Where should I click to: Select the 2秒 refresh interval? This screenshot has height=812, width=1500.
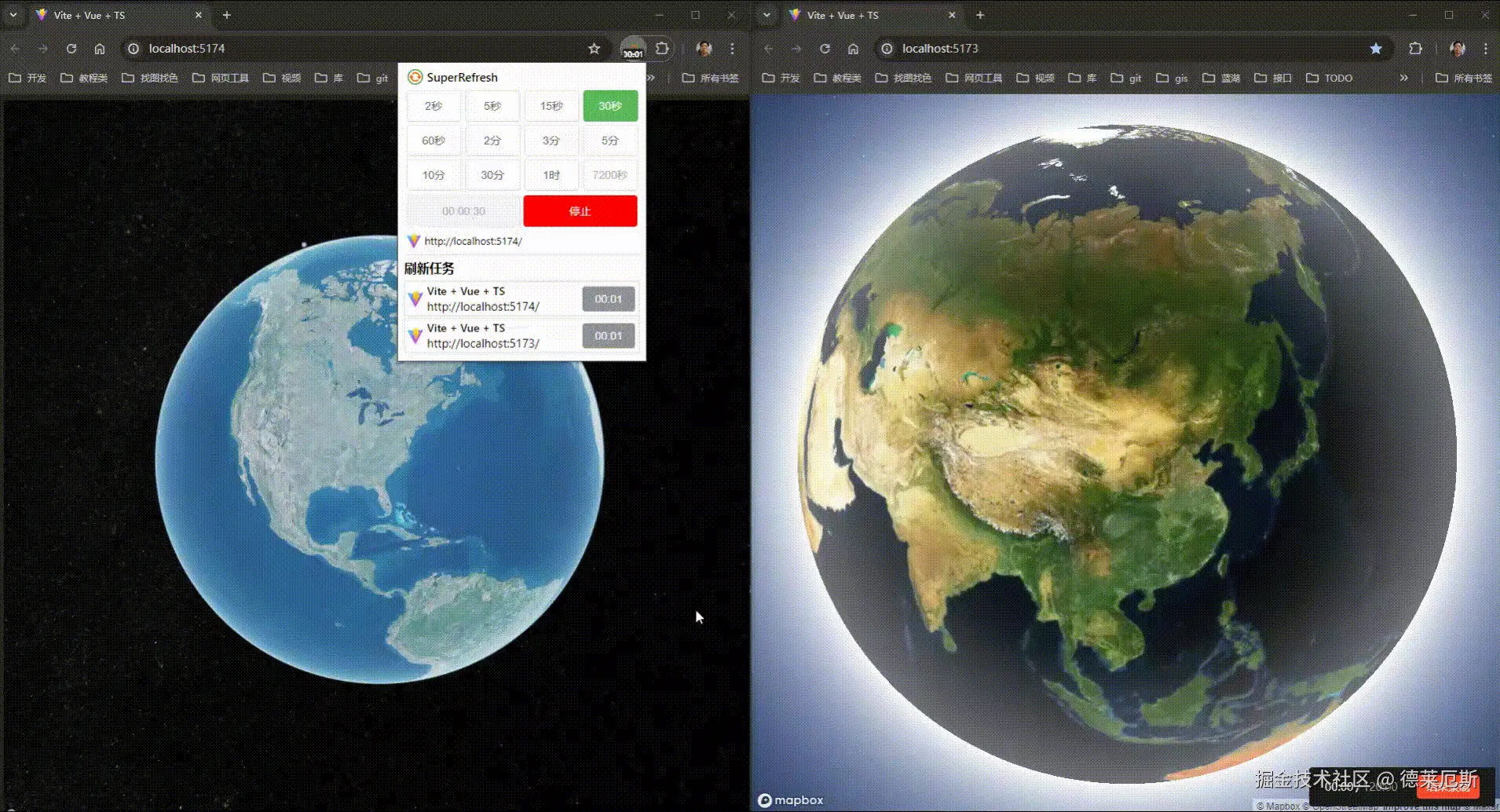434,106
